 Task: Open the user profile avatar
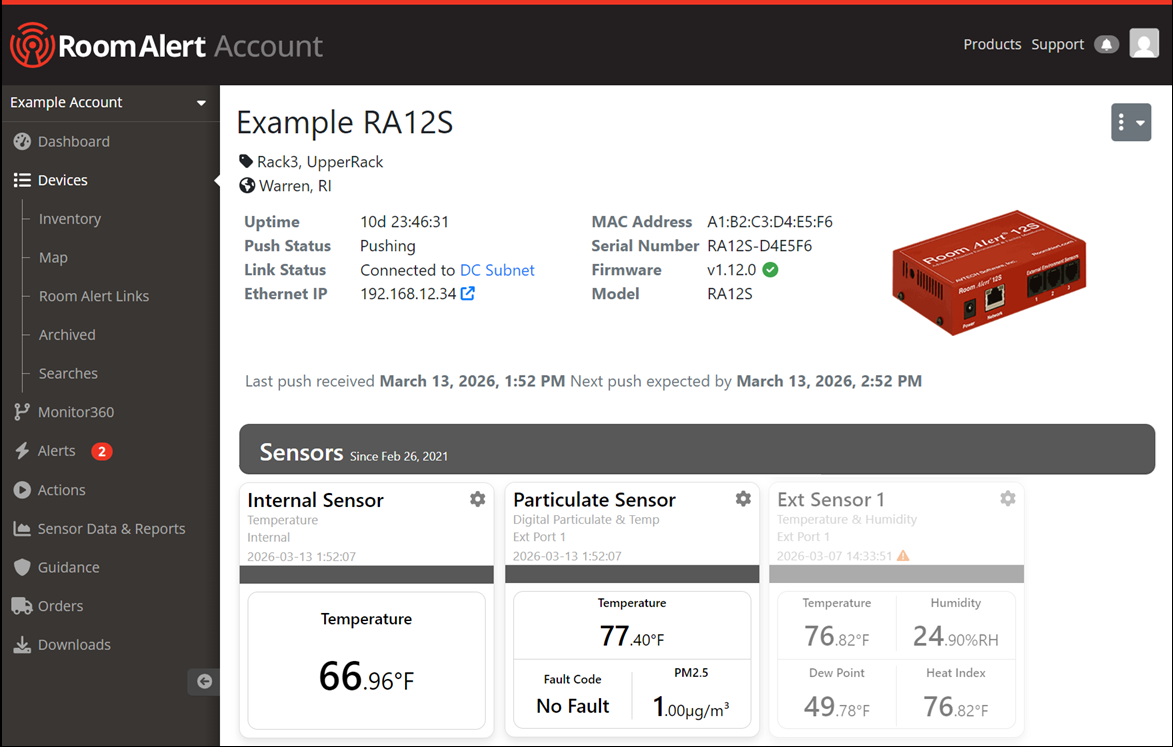(1144, 43)
